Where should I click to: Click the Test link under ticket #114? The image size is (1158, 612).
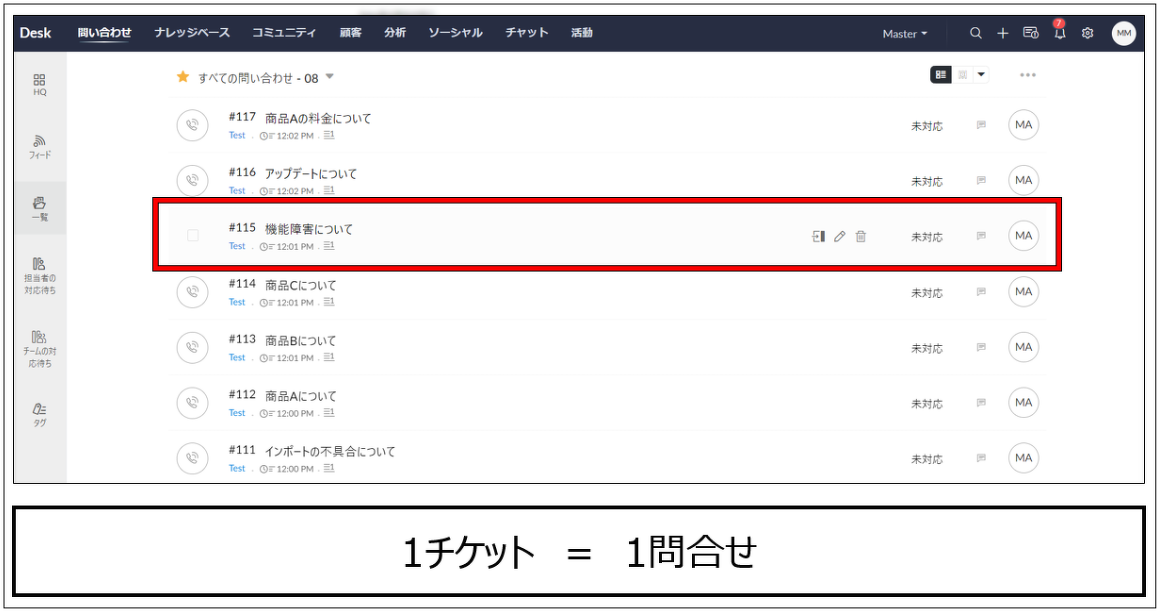[x=236, y=302]
